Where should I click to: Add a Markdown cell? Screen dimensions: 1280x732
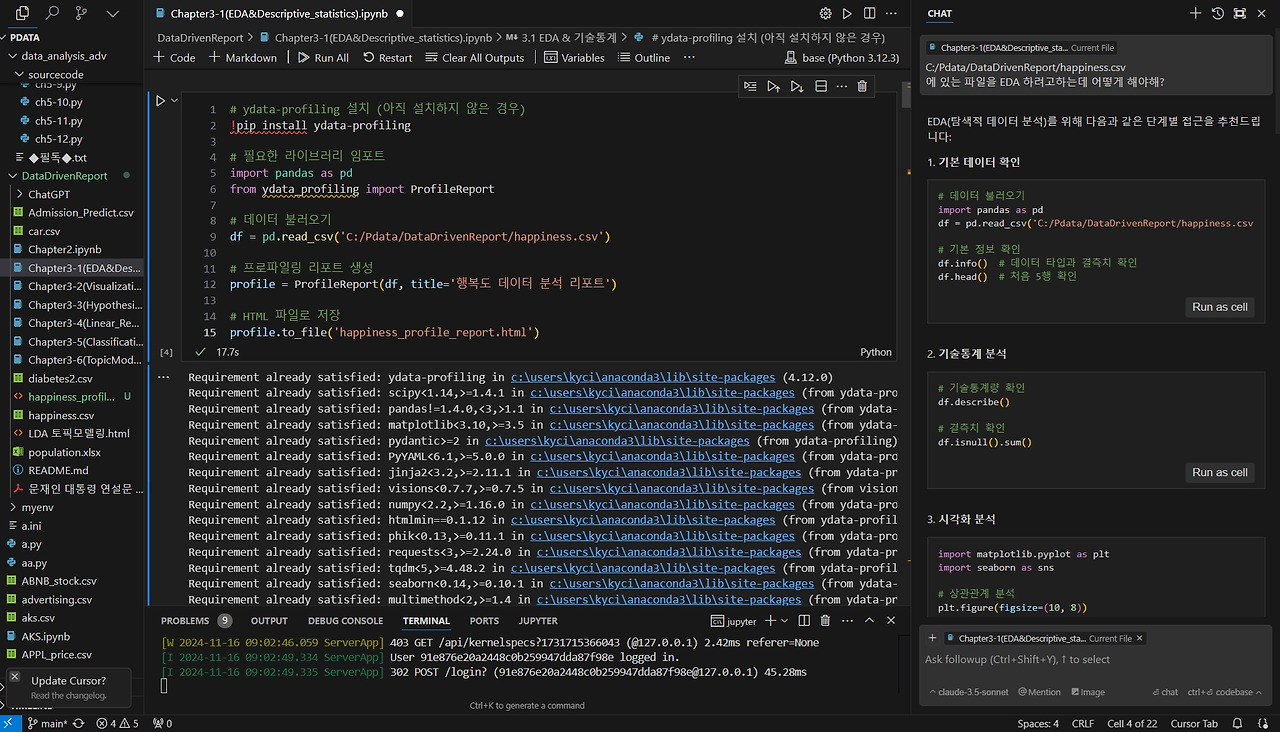(x=243, y=57)
